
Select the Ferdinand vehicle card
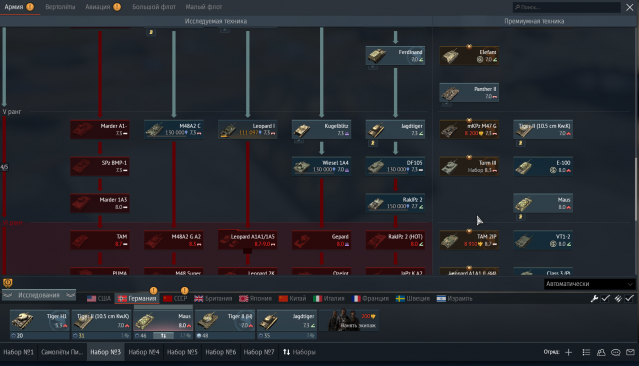395,55
